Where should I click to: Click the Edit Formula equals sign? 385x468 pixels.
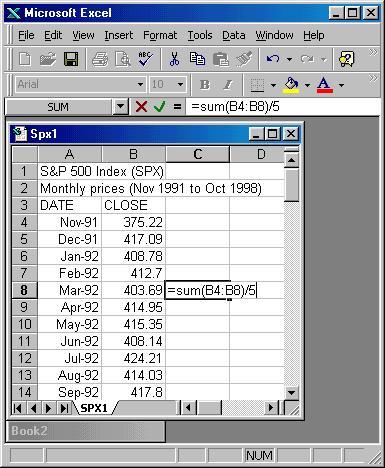[177, 107]
